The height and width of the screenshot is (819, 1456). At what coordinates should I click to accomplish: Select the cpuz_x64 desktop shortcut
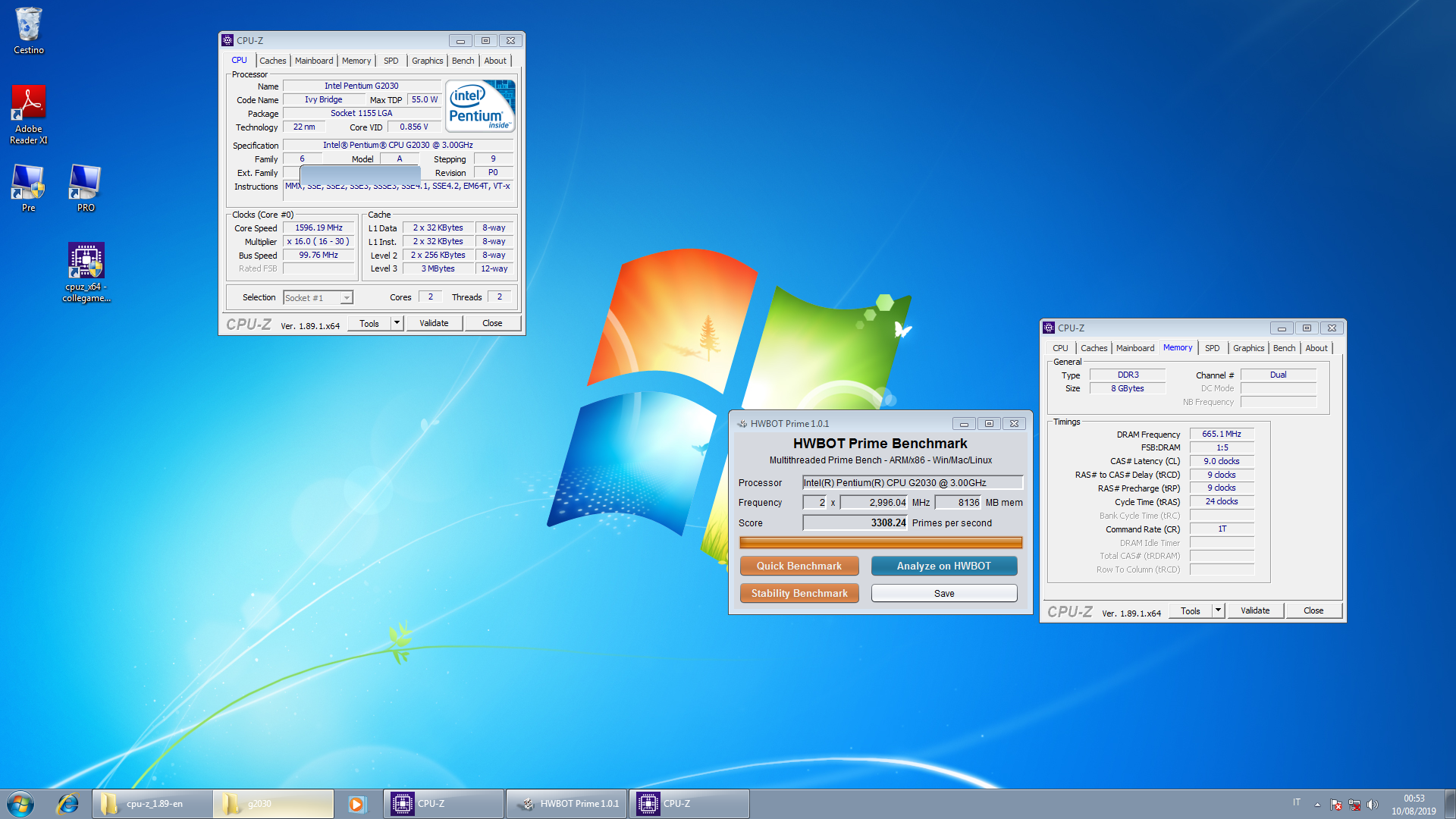pyautogui.click(x=86, y=272)
